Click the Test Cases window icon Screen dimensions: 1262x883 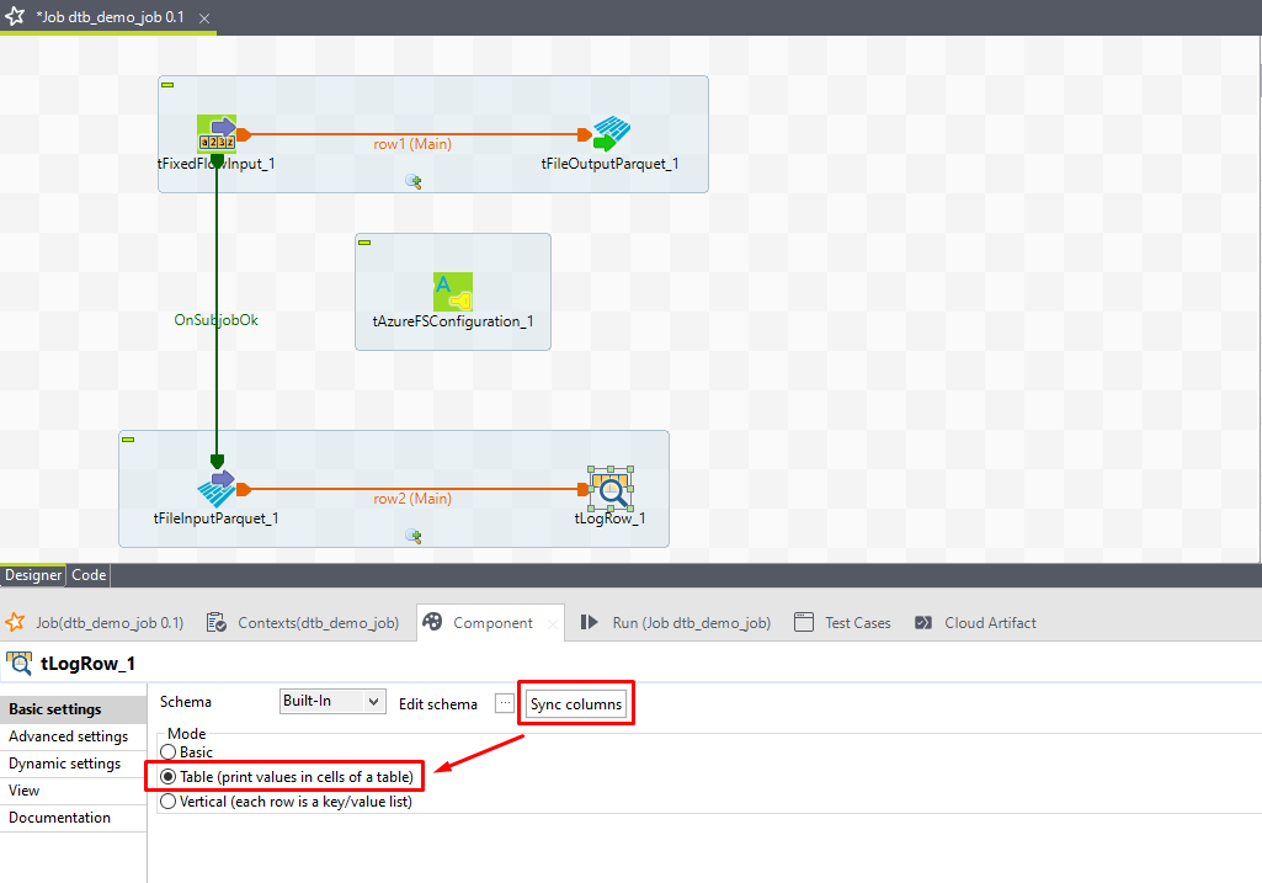click(804, 622)
